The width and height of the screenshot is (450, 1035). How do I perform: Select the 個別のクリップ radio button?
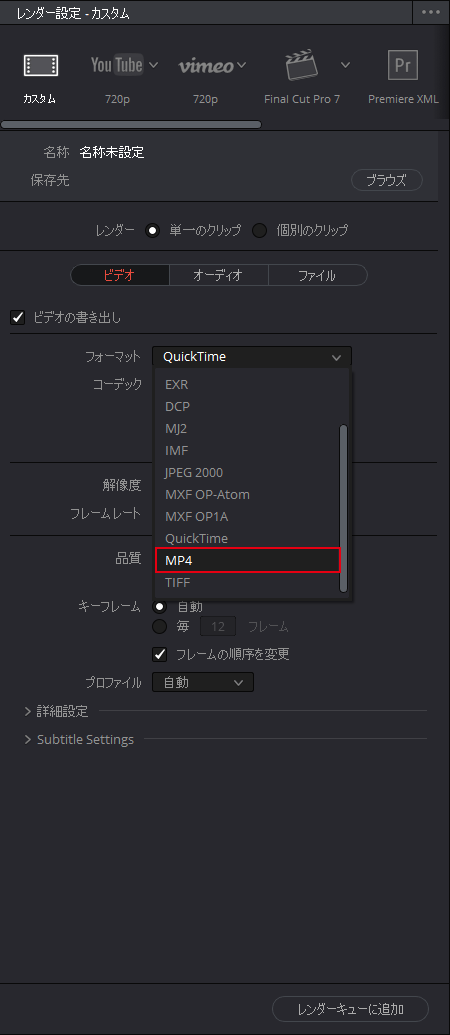260,230
